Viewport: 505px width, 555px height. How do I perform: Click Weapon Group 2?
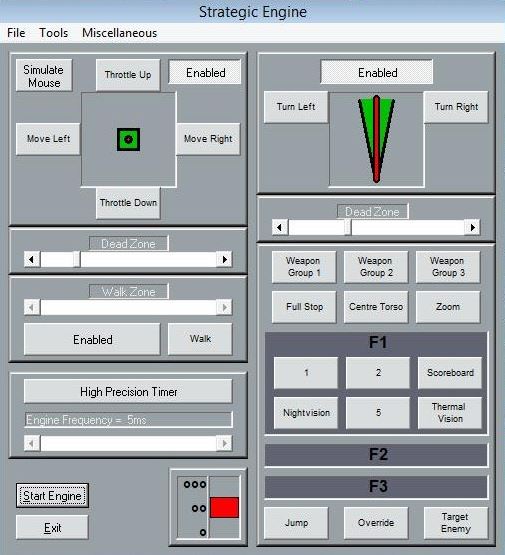[x=376, y=267]
